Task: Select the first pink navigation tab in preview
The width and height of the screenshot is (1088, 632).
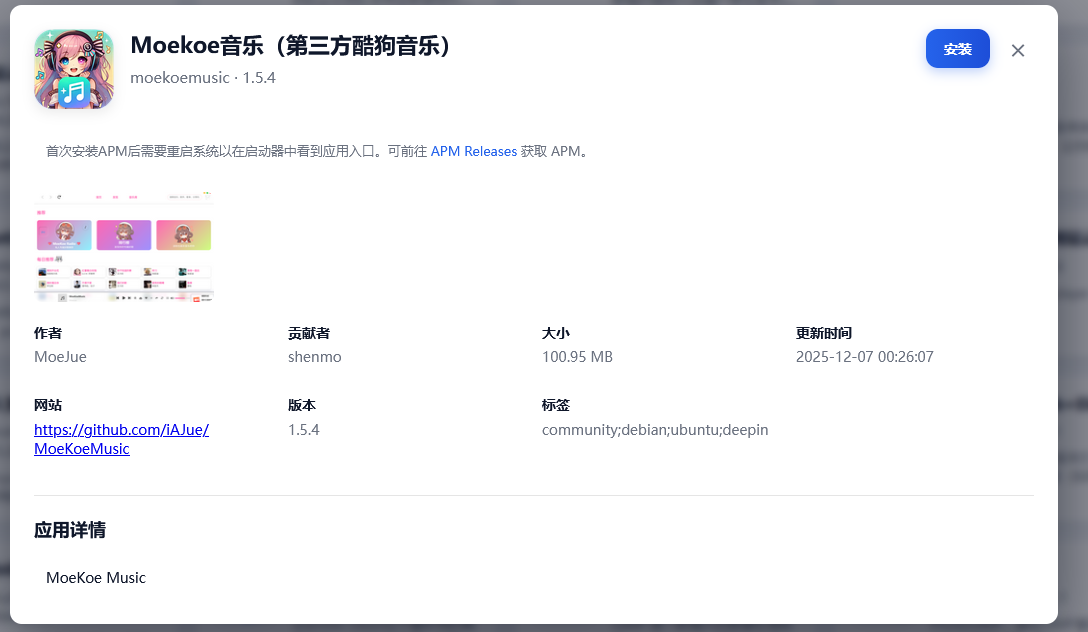Action: 99,197
